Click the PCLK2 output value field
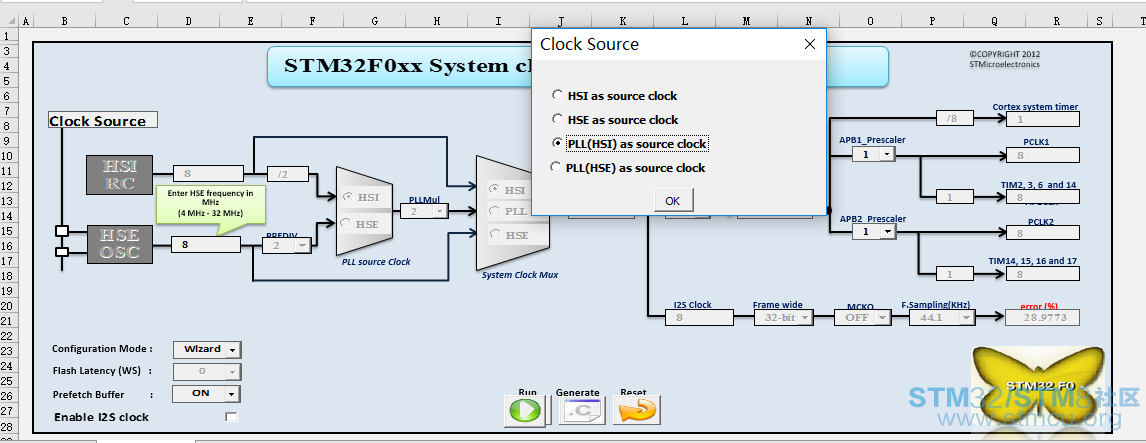 1042,233
